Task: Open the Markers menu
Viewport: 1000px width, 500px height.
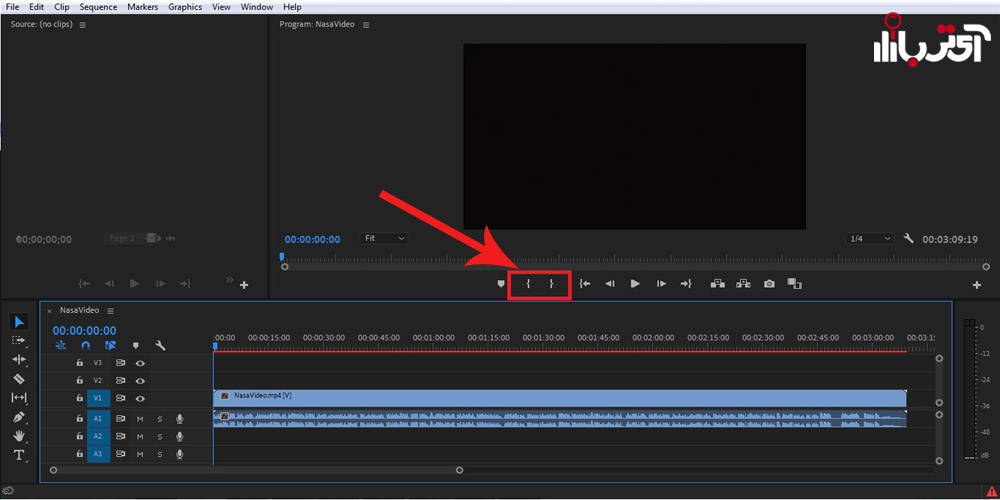Action: 142,7
